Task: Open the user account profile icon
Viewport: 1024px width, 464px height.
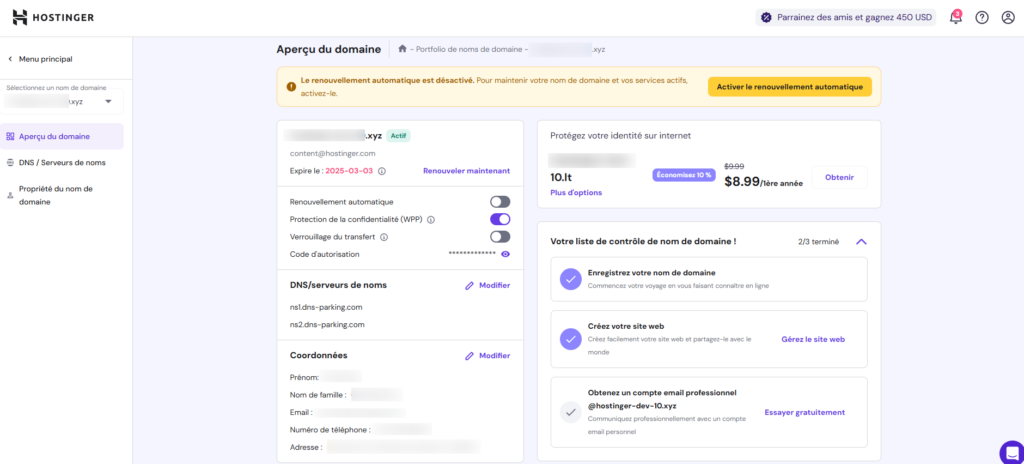Action: coord(1008,18)
